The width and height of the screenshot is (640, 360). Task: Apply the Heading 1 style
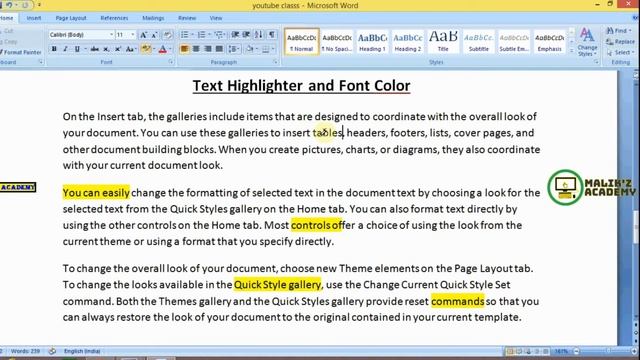(372, 42)
